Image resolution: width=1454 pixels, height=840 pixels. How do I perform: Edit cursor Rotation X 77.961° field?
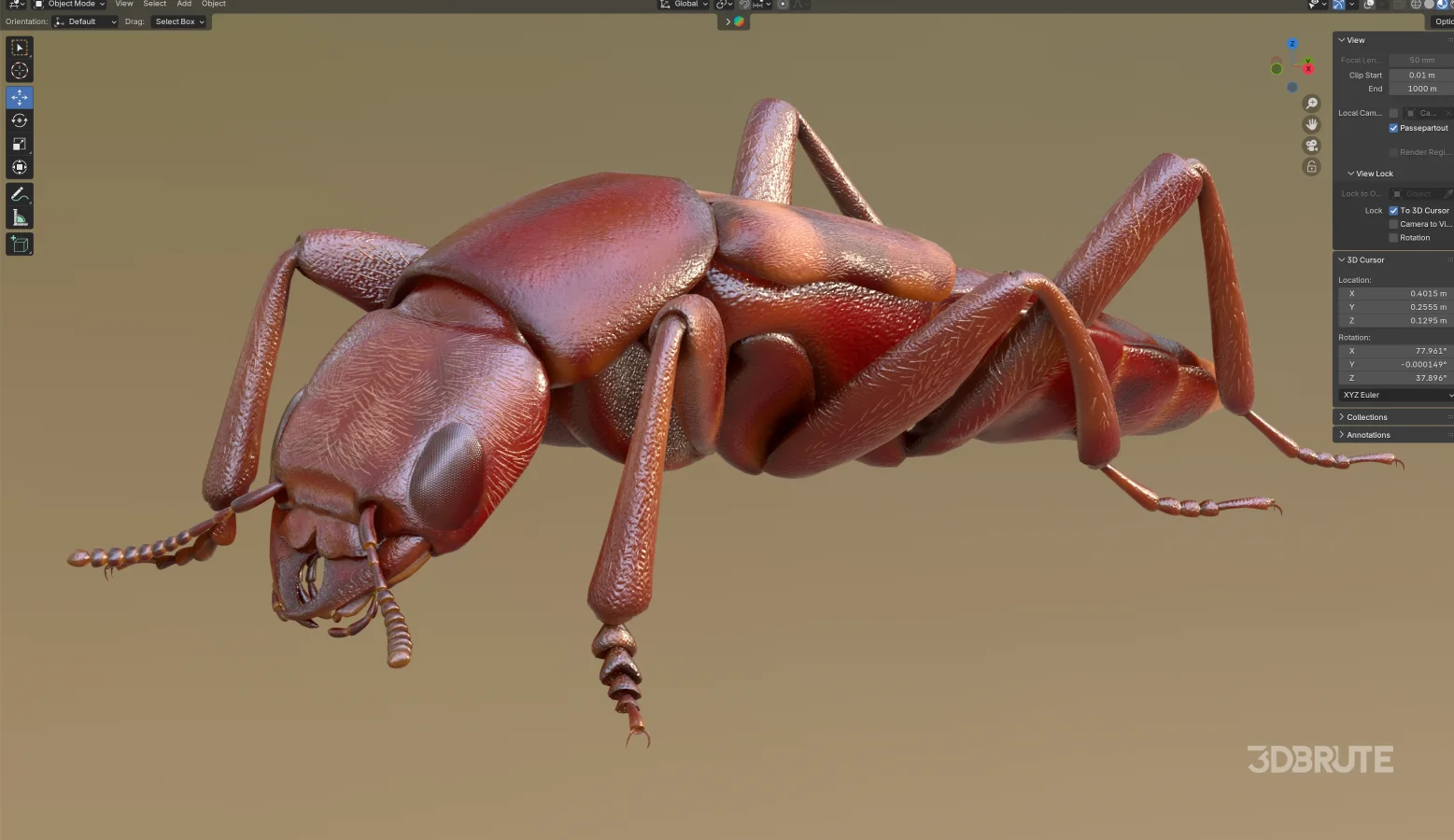coord(1395,351)
